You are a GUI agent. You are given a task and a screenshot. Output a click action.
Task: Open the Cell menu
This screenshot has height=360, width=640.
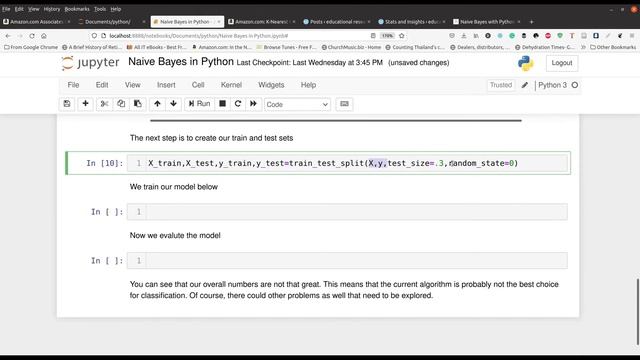(198, 85)
